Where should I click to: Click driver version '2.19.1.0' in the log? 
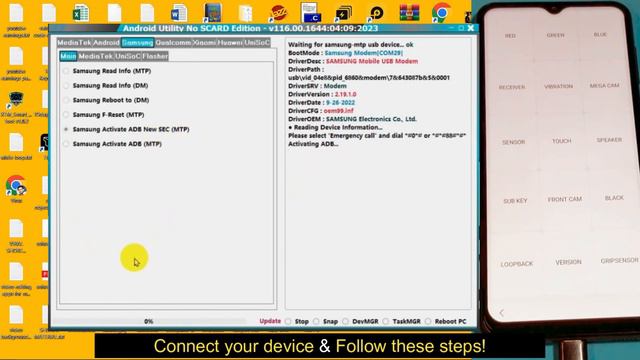point(345,94)
